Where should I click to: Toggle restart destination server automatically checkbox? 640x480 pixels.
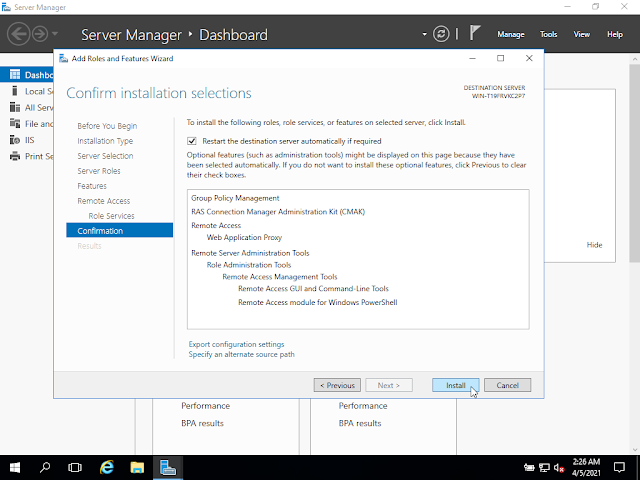pos(191,141)
